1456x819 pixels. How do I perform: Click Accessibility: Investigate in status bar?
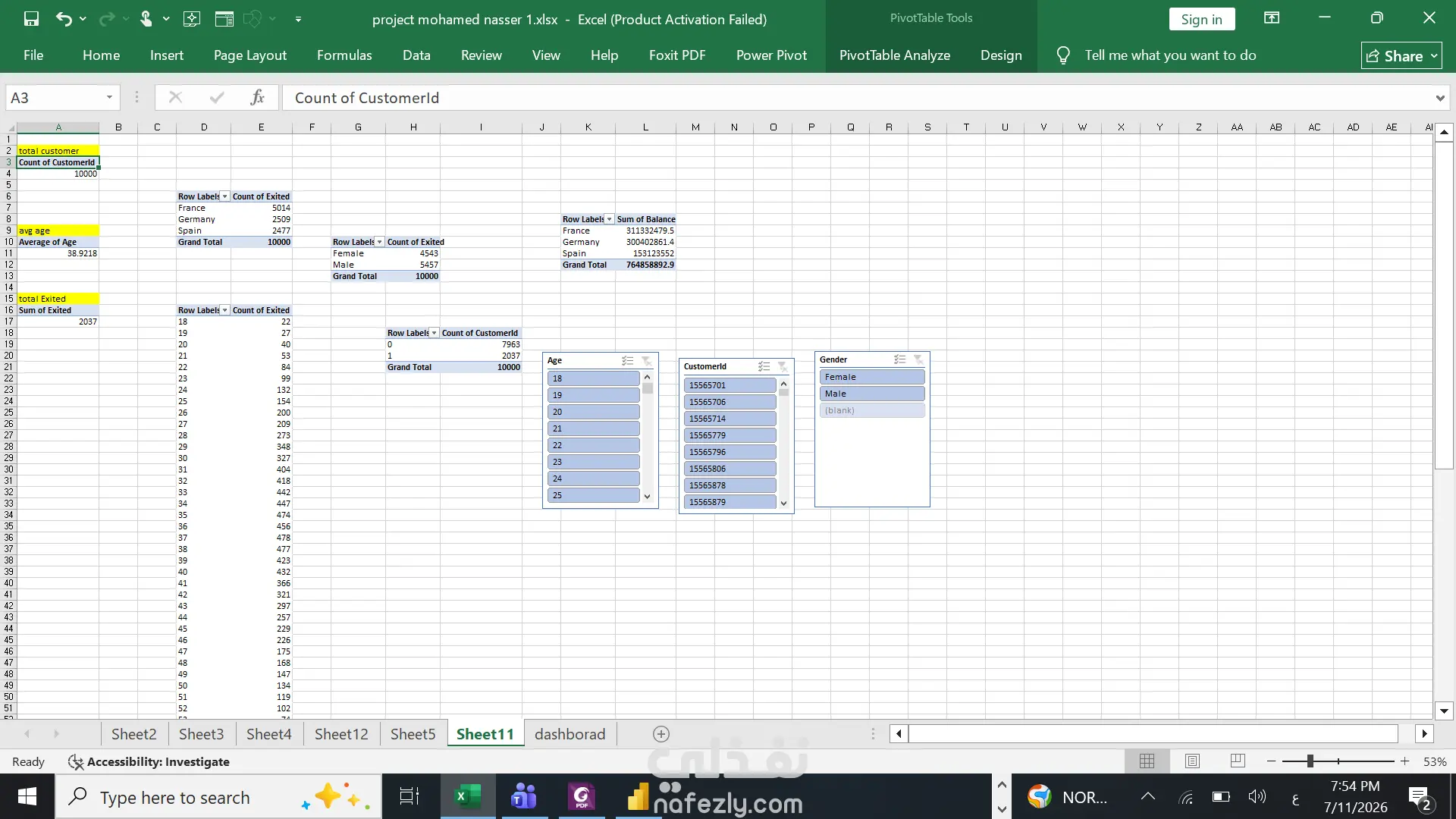coord(149,761)
